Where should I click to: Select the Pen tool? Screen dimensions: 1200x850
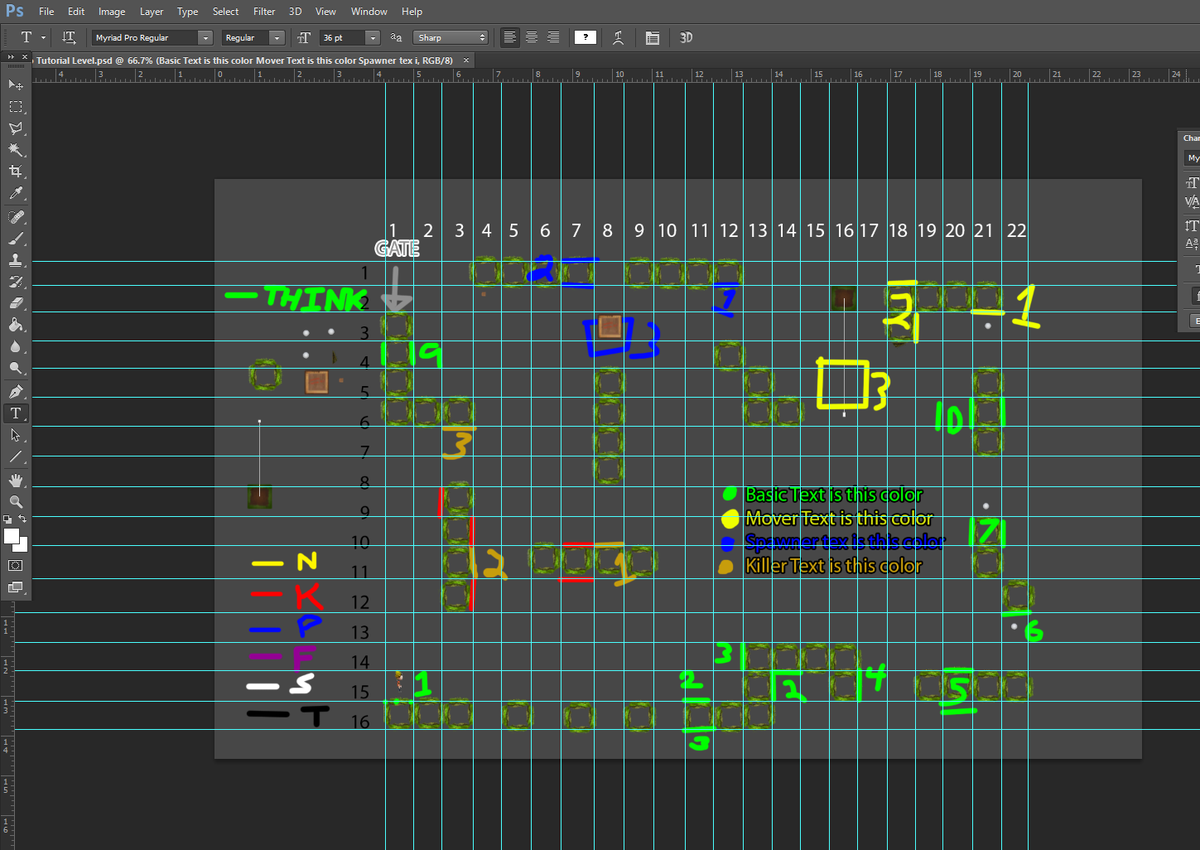[x=15, y=393]
